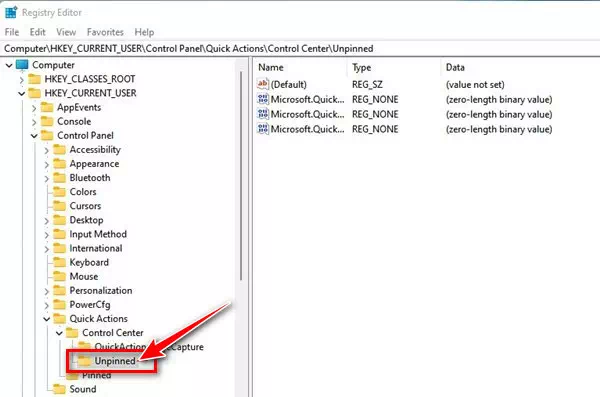The height and width of the screenshot is (397, 600).
Task: Select HKEY_CLASSES_ROOT folder icon
Action: (x=34, y=79)
